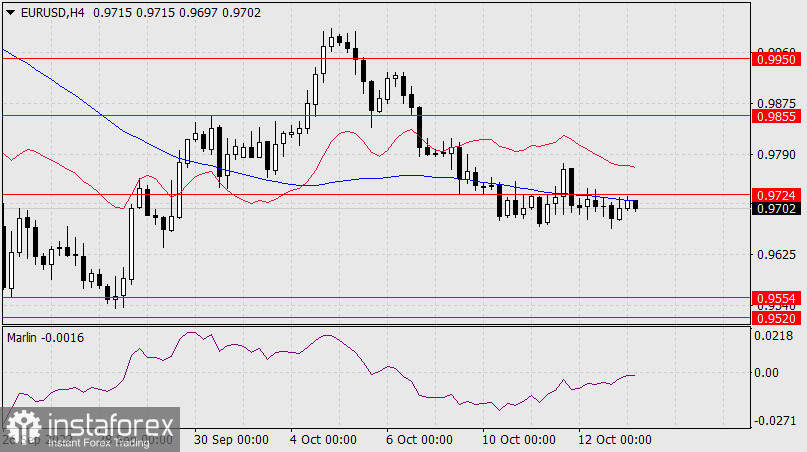Click the 30 Sep 00:00 time label
The height and width of the screenshot is (452, 807).
(231, 440)
